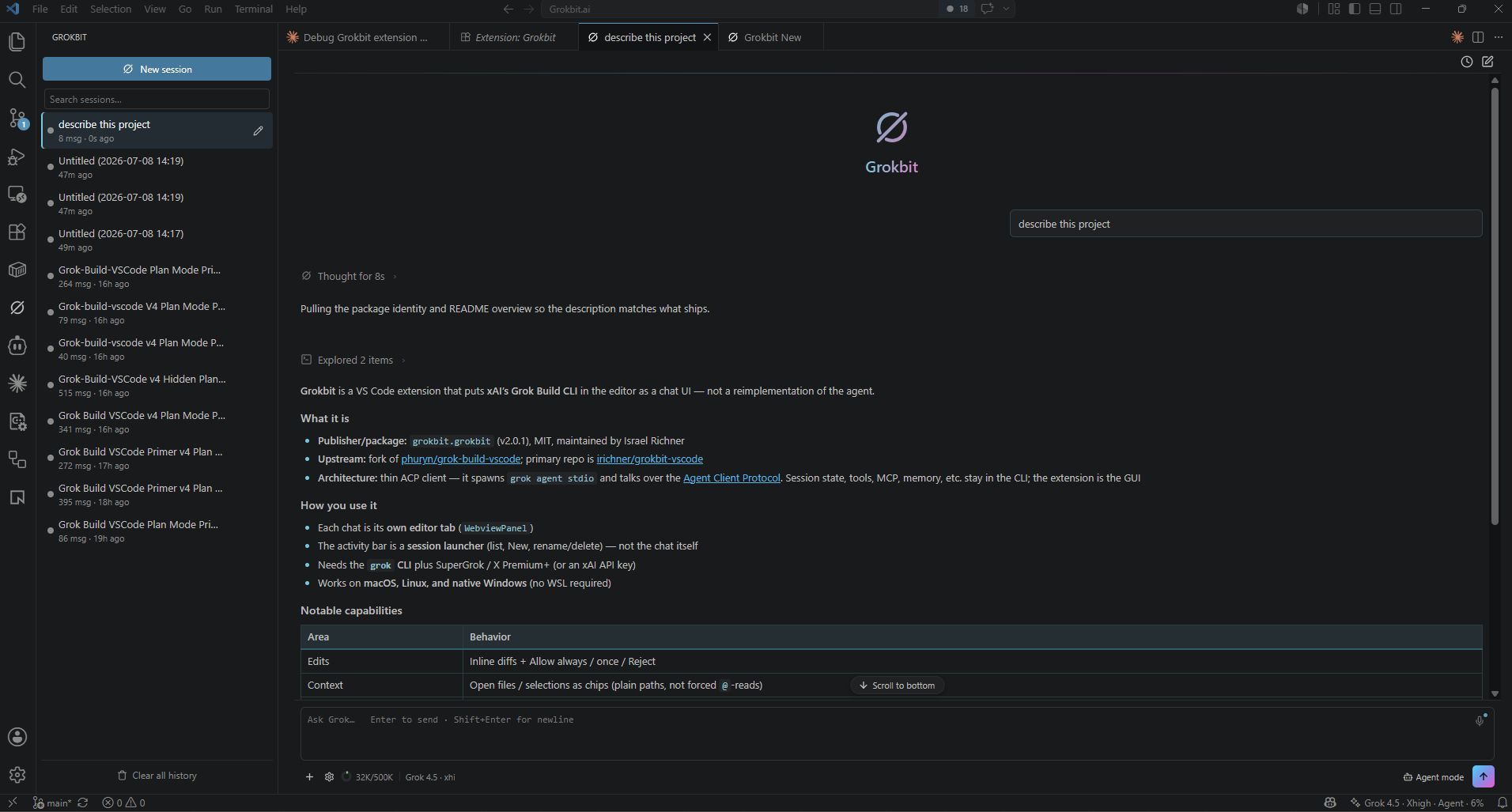Open the 'Untitled (2026-07-08 14:17)' session
This screenshot has width=1512, height=812.
pyautogui.click(x=157, y=240)
